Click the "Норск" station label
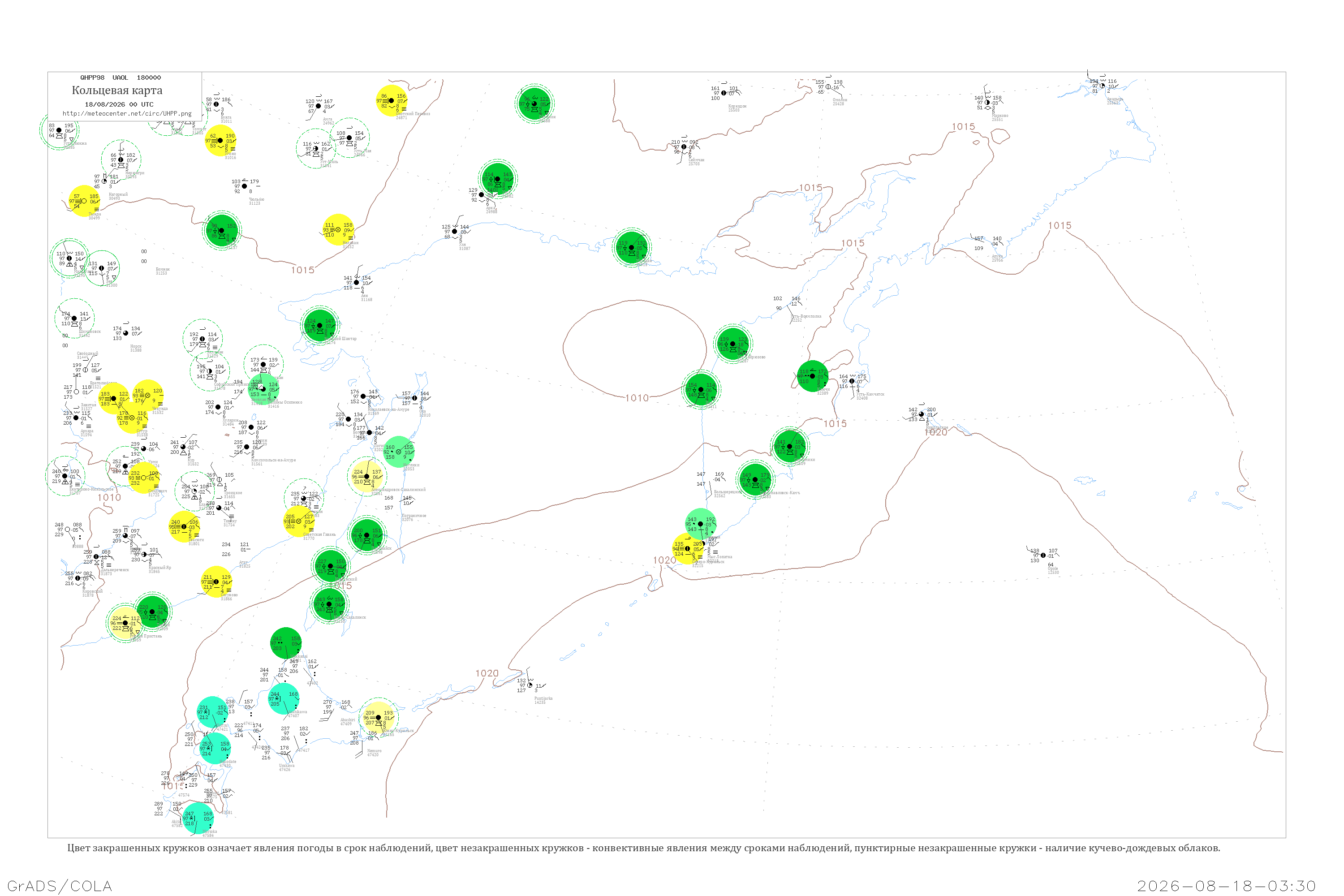Image resolution: width=1344 pixels, height=896 pixels. point(136,347)
